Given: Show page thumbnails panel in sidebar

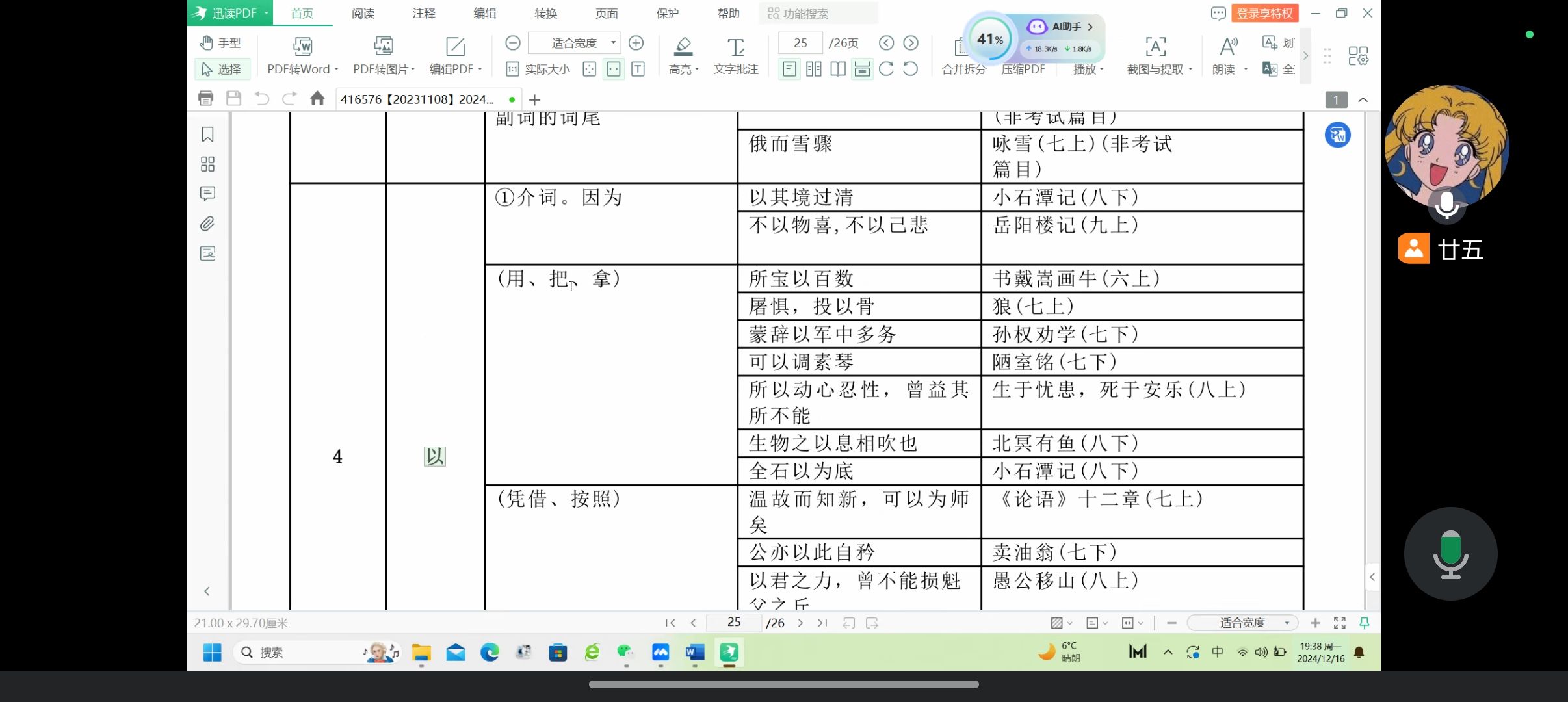Looking at the screenshot, I should (x=207, y=164).
